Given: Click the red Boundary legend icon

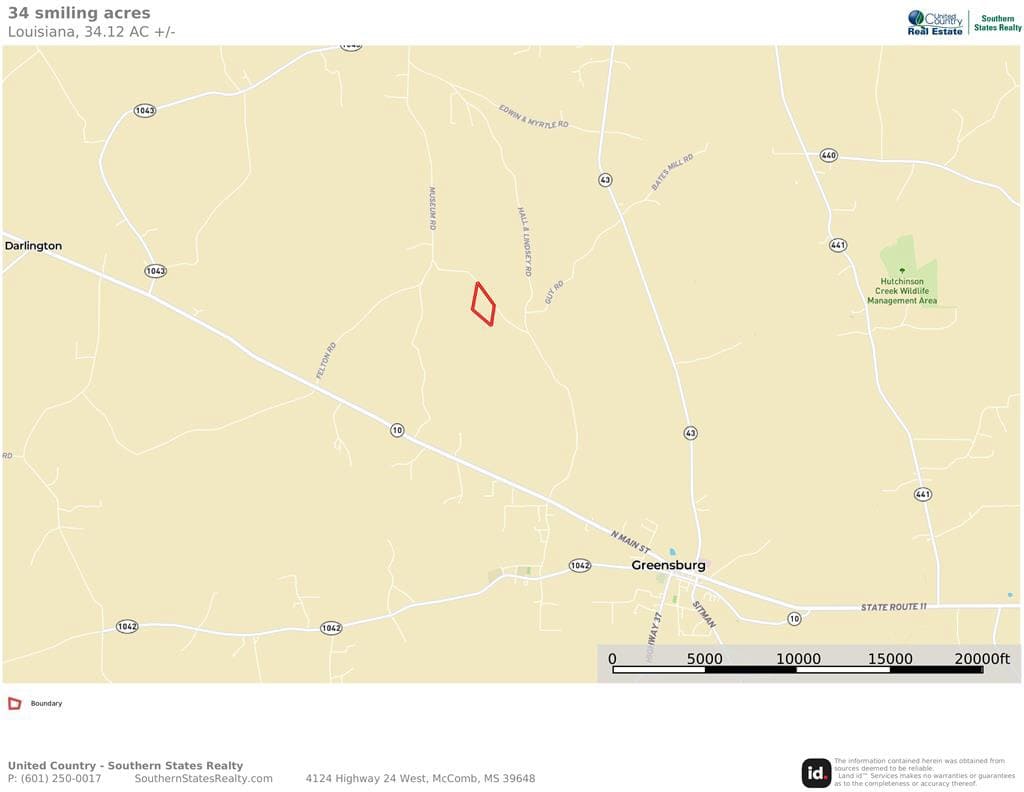Looking at the screenshot, I should coord(14,703).
